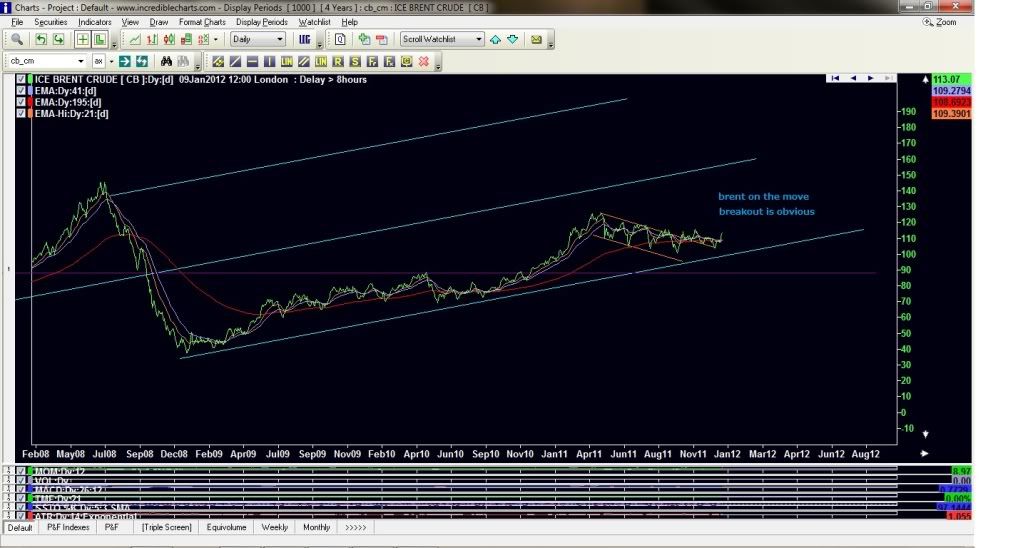Switch to the P&F Indexes tab
Screen dimensions: 1023x548
click(68, 527)
